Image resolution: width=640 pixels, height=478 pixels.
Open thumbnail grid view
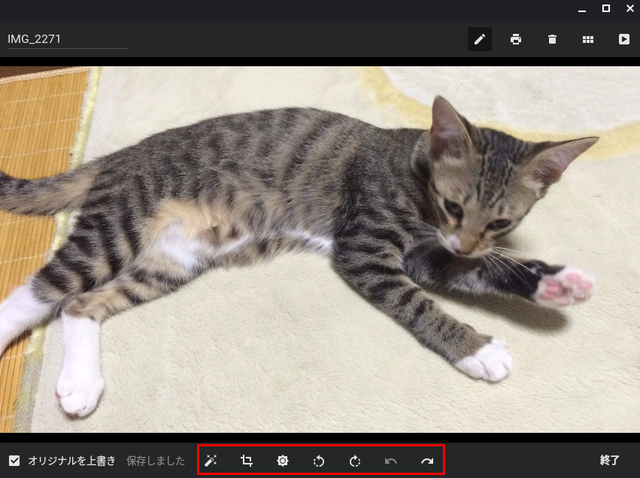tap(588, 39)
